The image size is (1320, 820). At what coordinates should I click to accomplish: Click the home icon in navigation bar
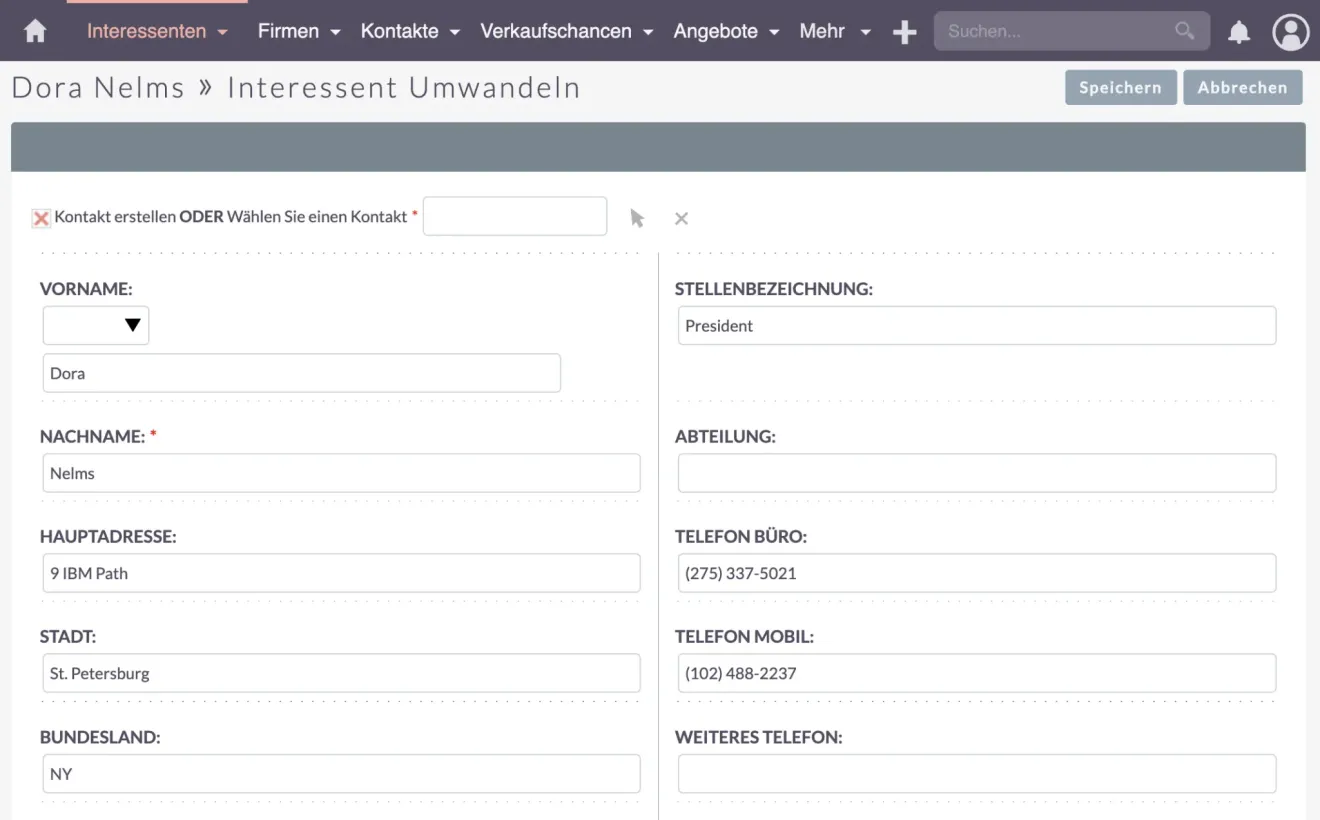coord(35,32)
